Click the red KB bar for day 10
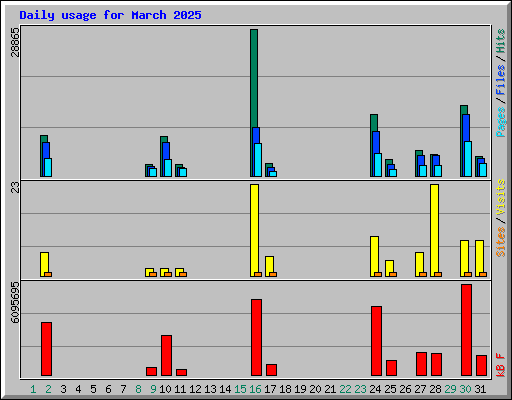The image size is (512, 400). point(166,356)
